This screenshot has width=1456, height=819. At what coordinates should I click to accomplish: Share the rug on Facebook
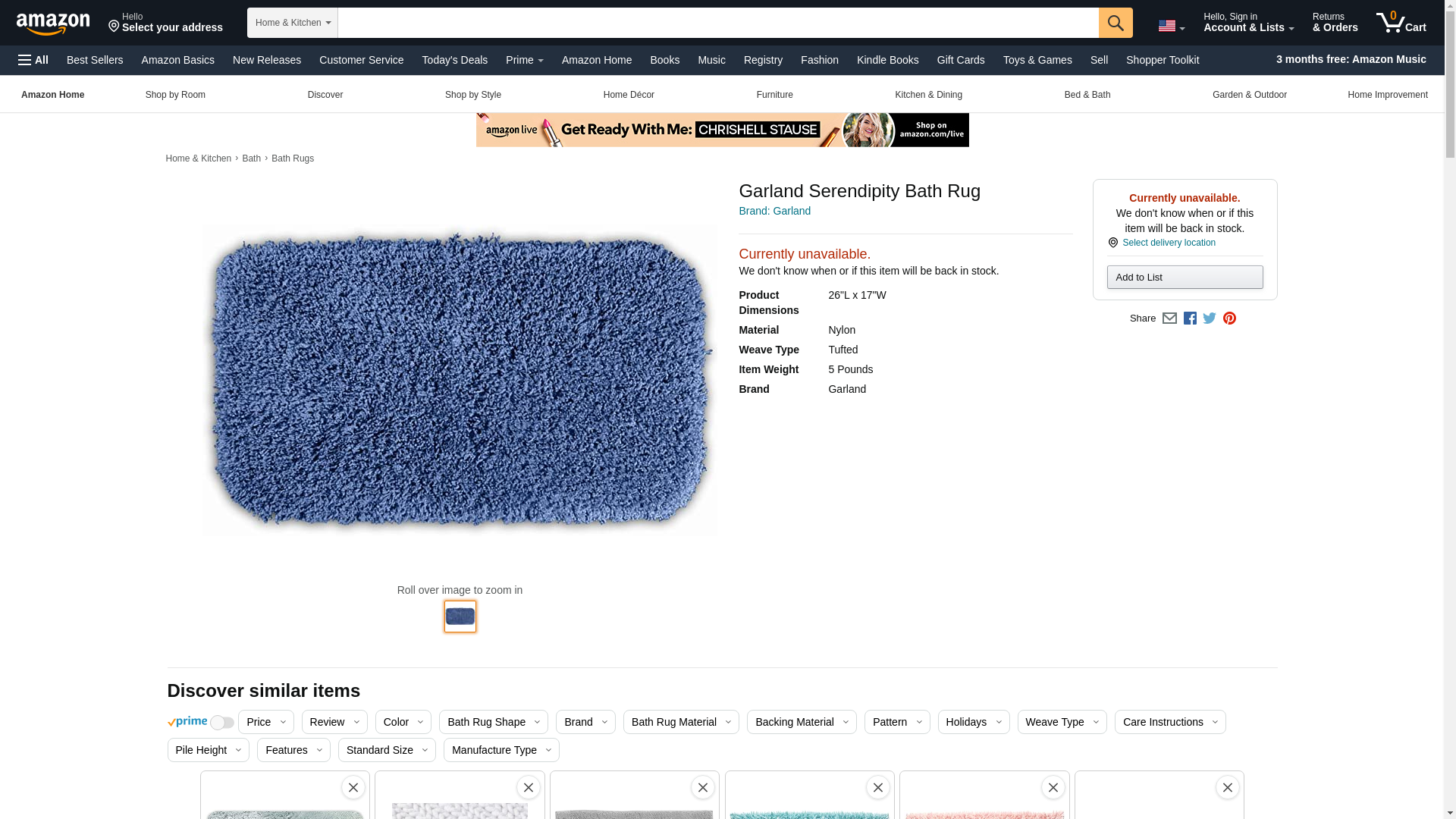(x=1190, y=318)
